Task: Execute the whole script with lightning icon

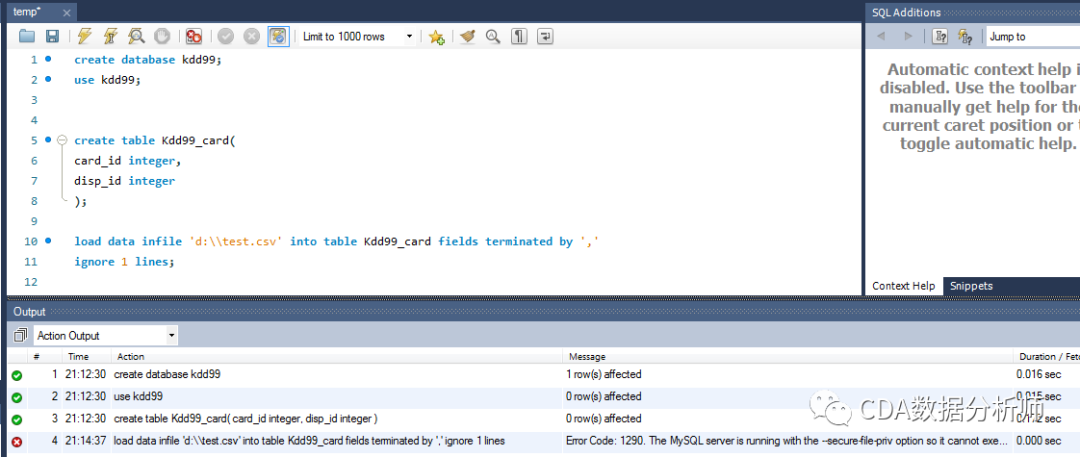Action: click(84, 37)
